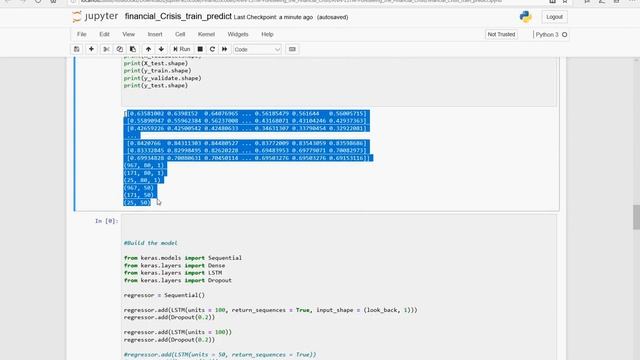Viewport: 640px width, 360px height.
Task: Click the Python logo icon
Action: [526, 17]
